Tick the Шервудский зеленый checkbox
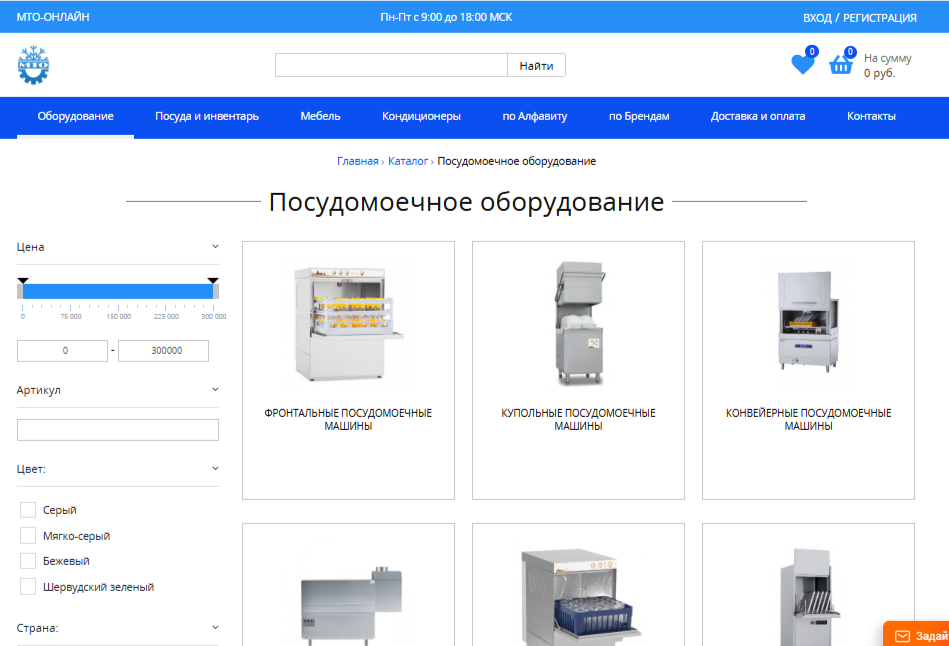This screenshot has width=949, height=646. pyautogui.click(x=28, y=586)
